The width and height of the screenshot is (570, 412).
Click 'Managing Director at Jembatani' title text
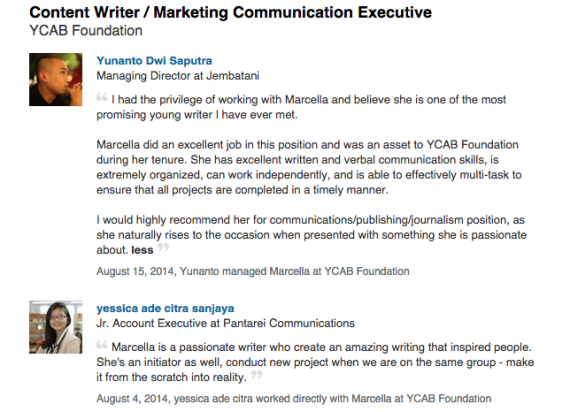point(178,76)
